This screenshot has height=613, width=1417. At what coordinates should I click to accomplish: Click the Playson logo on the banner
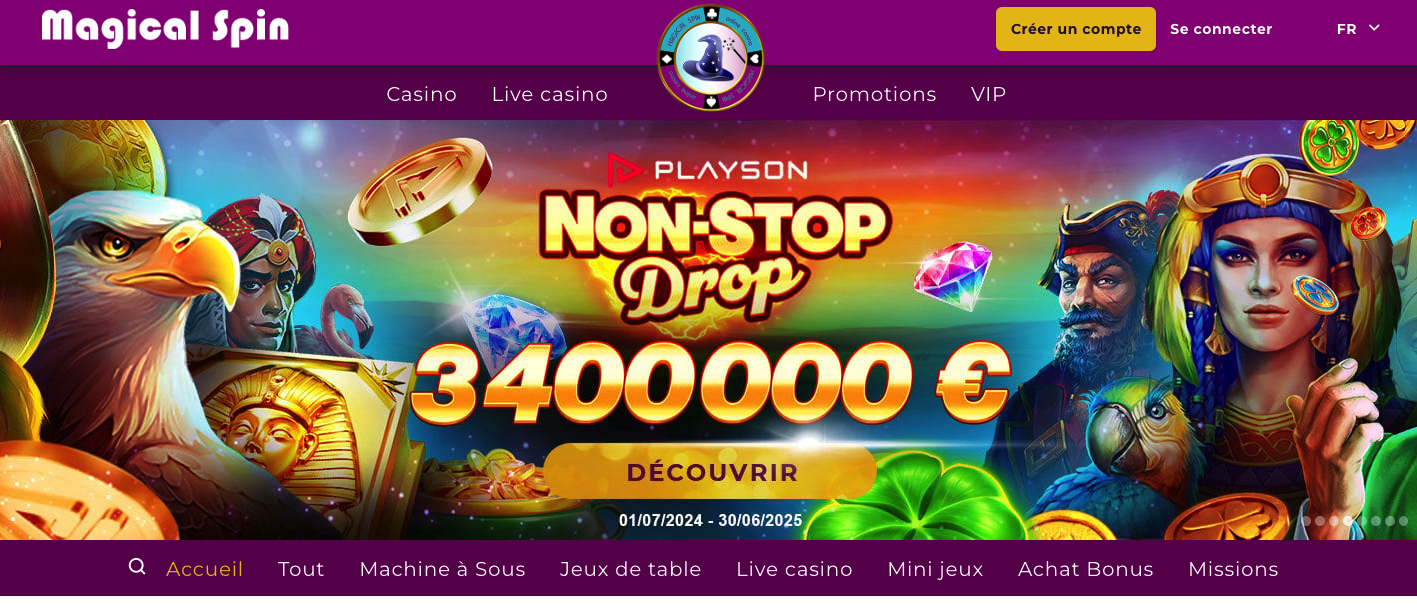707,170
